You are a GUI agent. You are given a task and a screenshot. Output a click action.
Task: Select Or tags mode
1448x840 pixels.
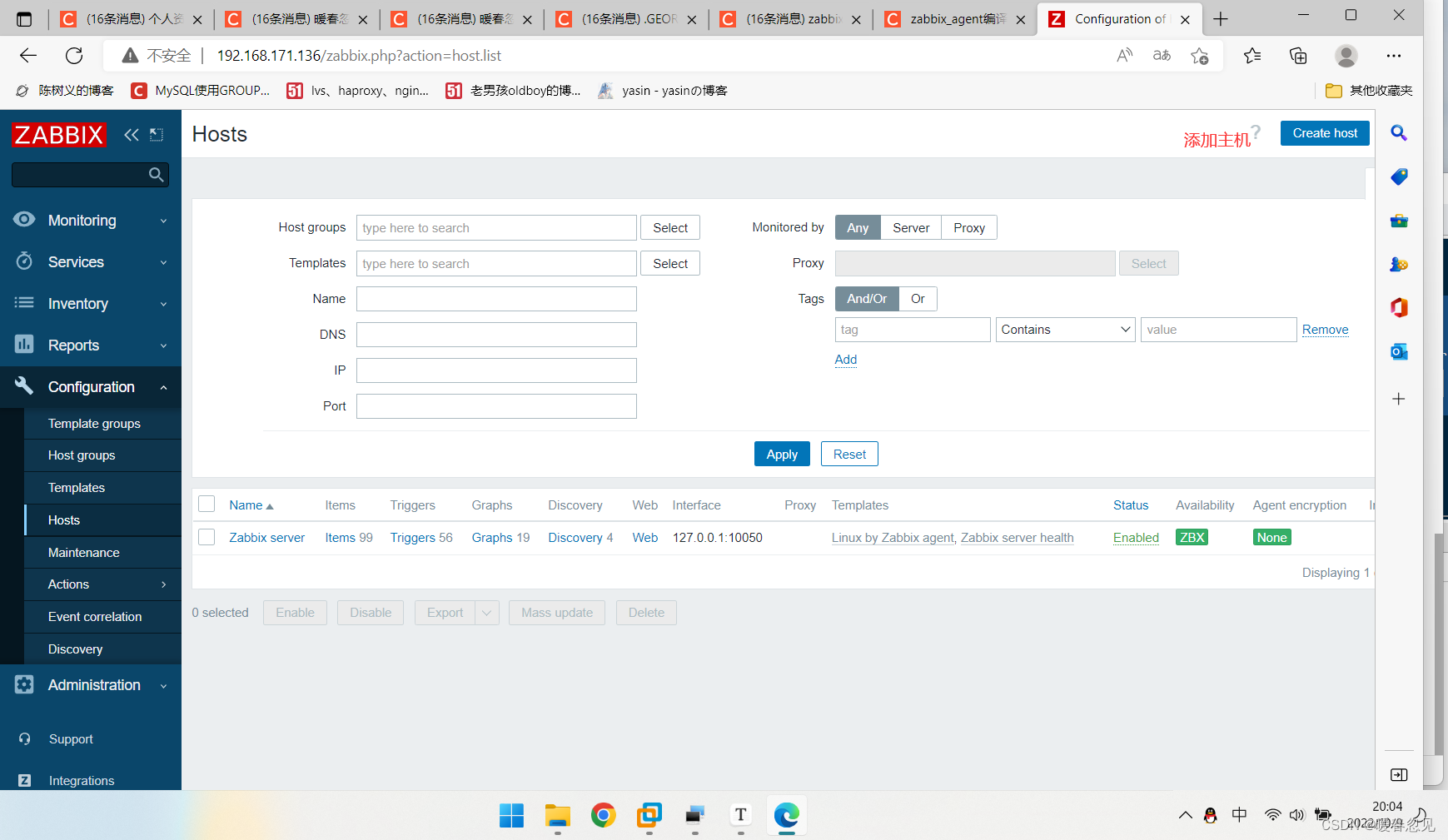tap(918, 298)
